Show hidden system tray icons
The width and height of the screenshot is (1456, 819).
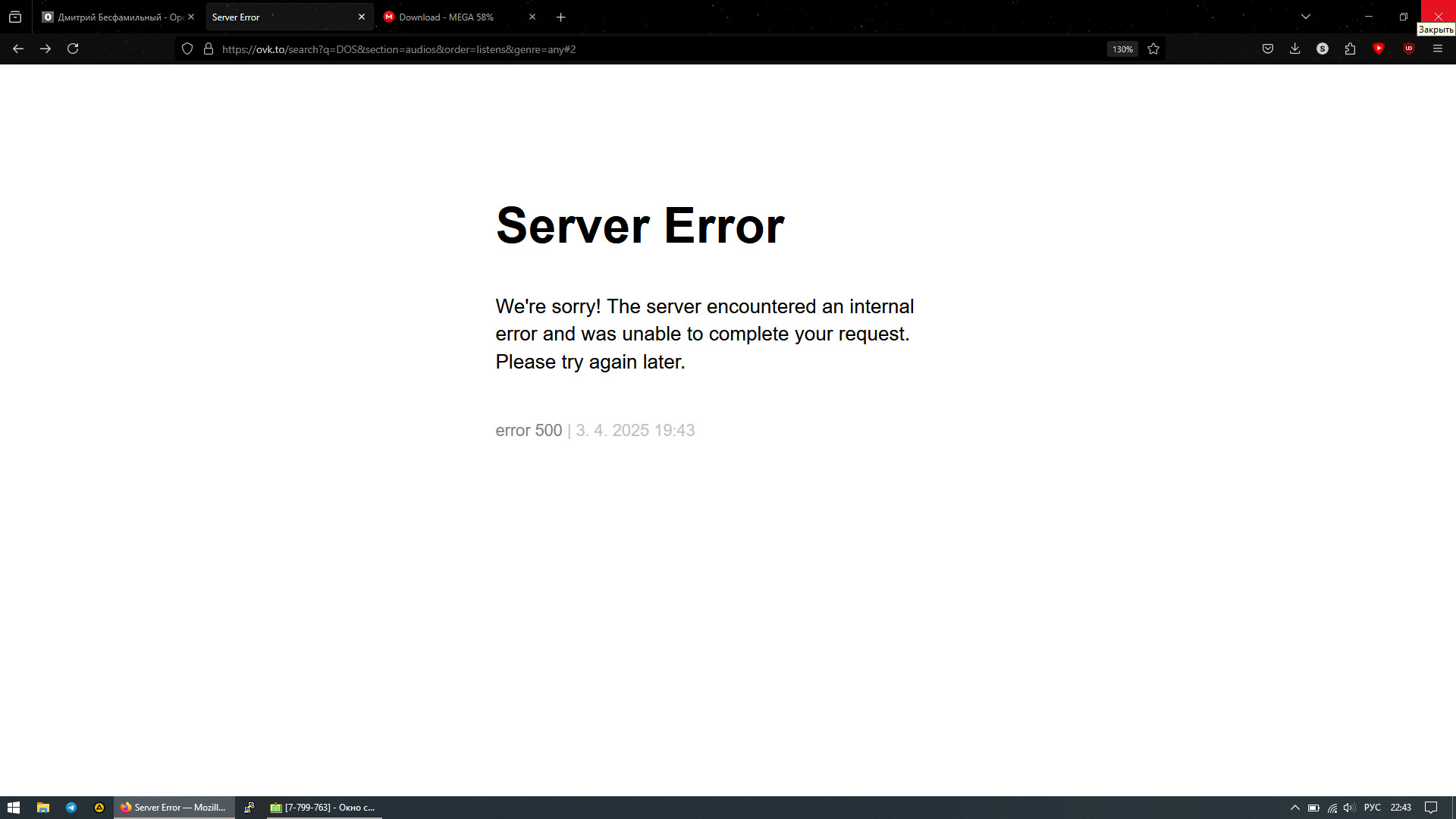[1294, 808]
